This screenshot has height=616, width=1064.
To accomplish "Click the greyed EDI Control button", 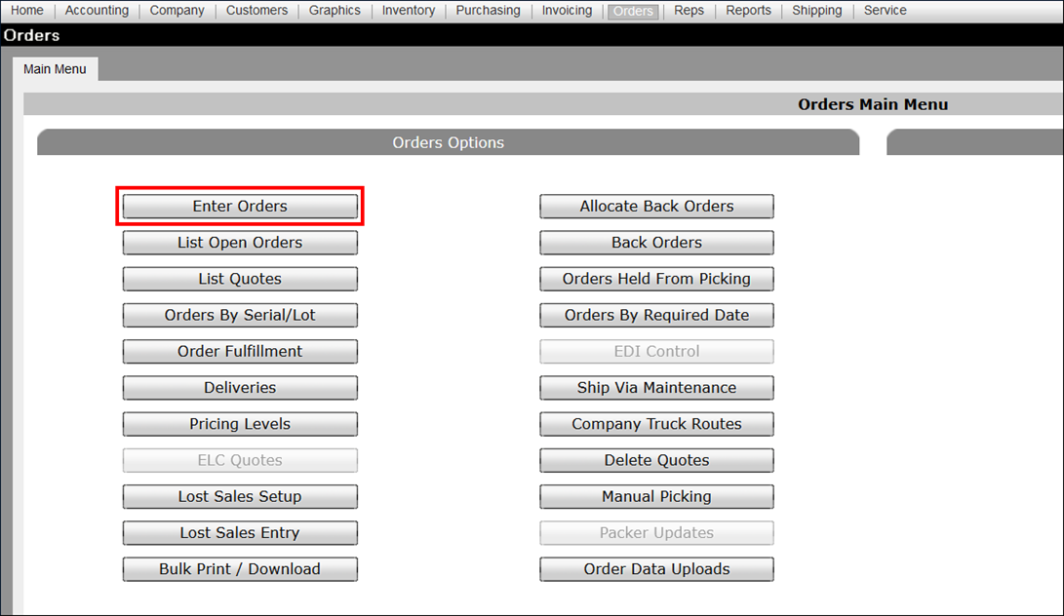I will click(657, 351).
